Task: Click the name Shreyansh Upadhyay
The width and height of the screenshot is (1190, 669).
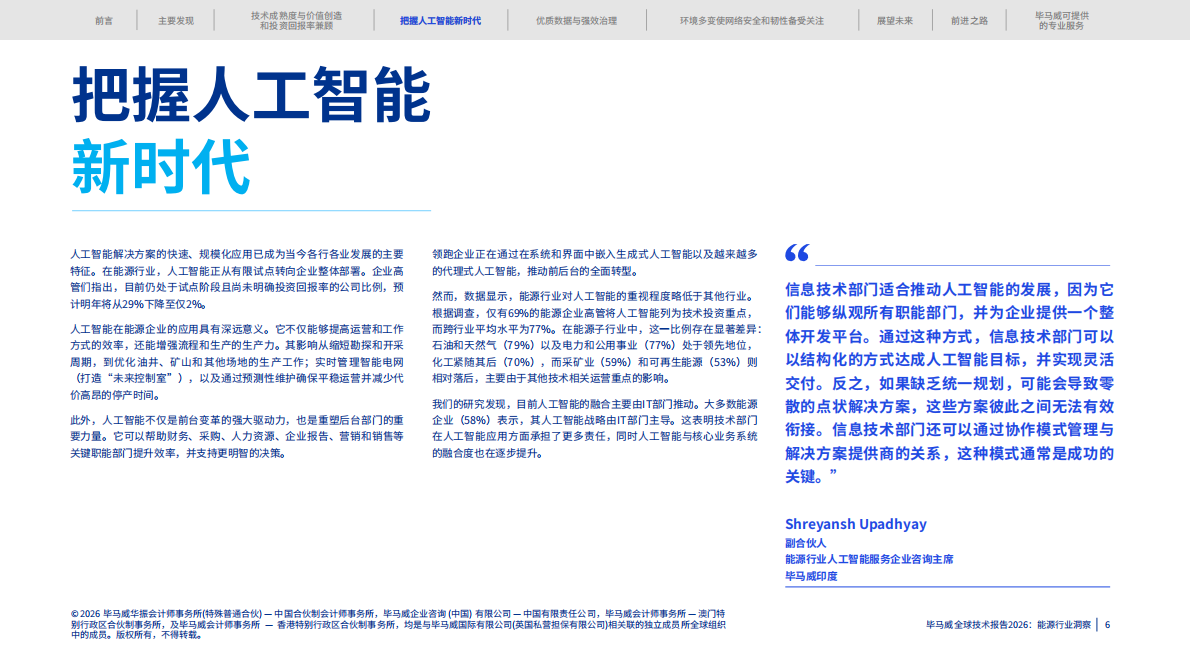Action: click(x=855, y=523)
